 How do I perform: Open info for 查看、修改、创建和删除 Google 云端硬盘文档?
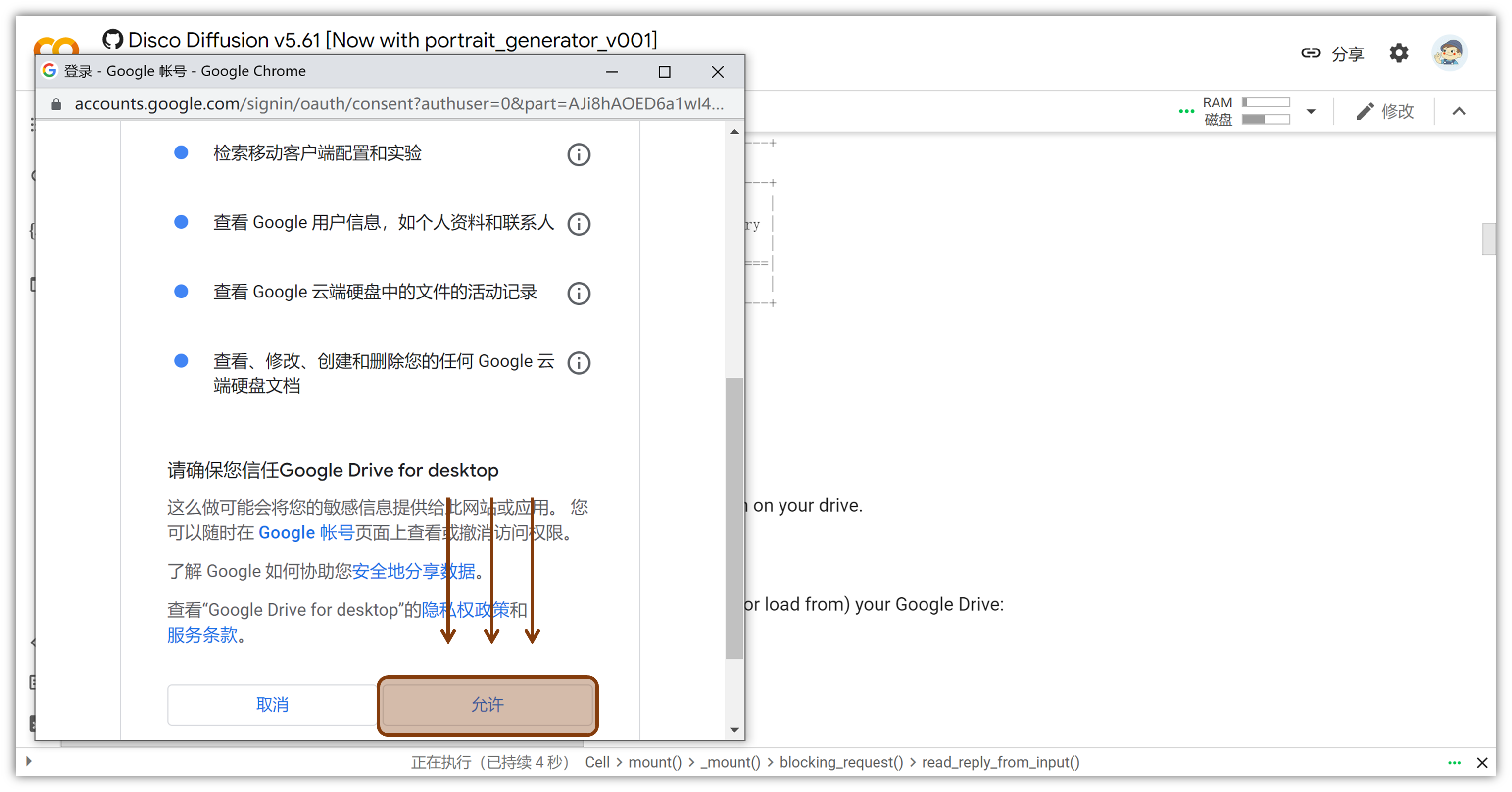click(578, 362)
